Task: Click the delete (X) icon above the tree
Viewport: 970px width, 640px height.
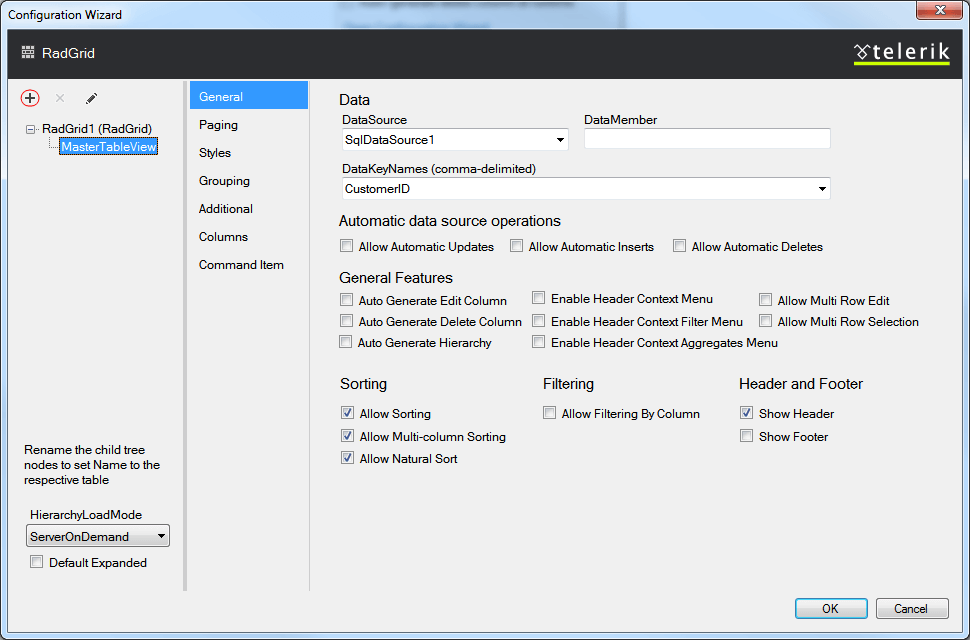Action: click(62, 98)
